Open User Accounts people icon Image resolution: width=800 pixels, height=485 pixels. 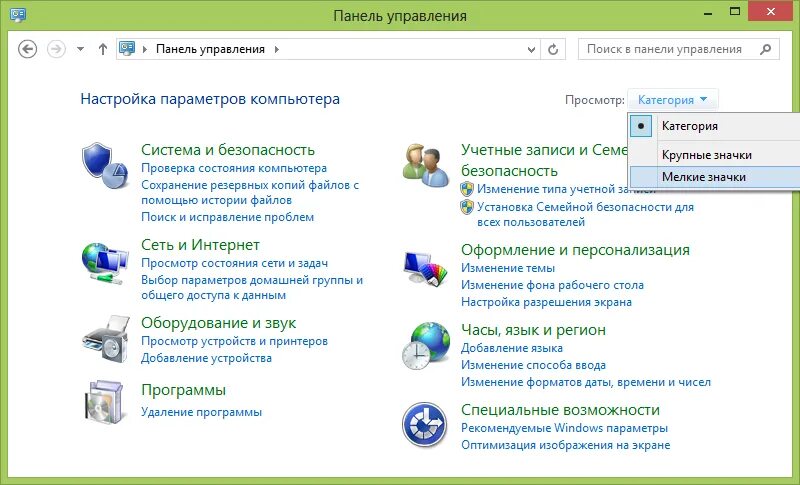[x=426, y=165]
